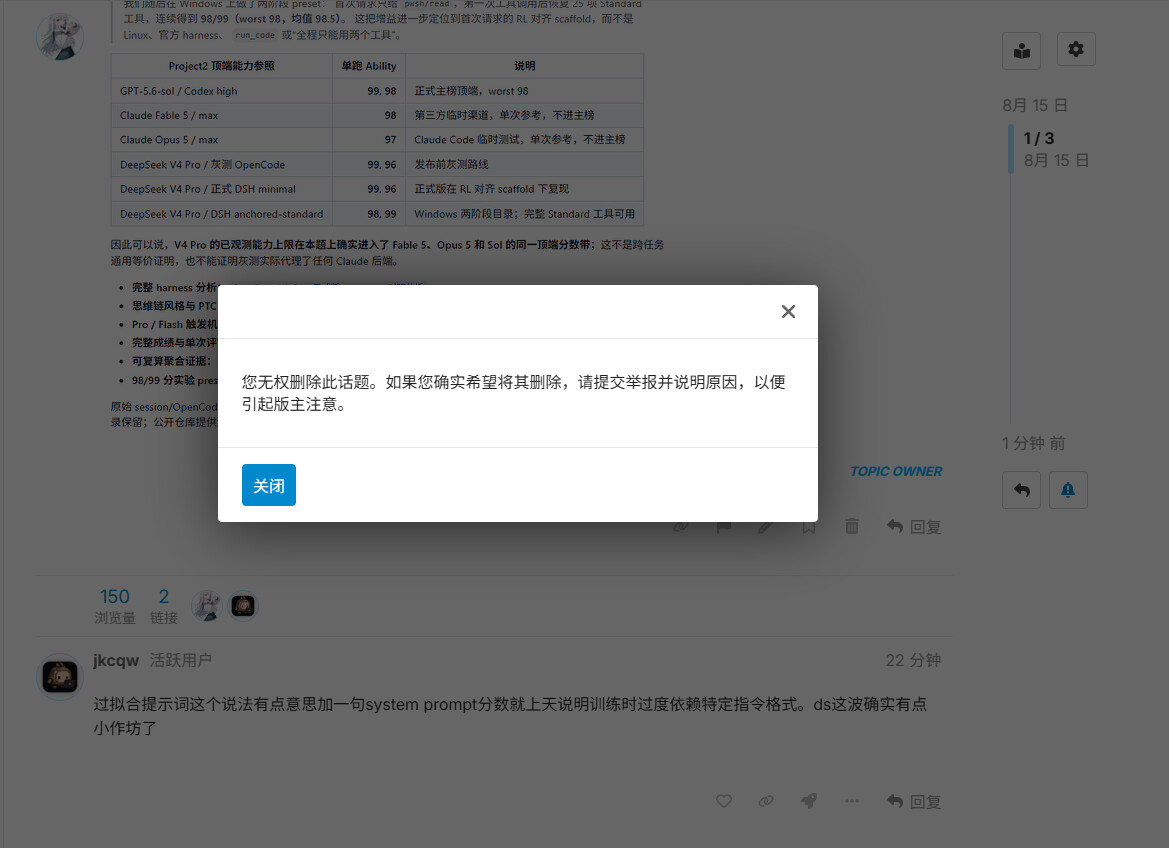Click the dialog's no-permission message text
The height and width of the screenshot is (848, 1169).
tap(514, 393)
